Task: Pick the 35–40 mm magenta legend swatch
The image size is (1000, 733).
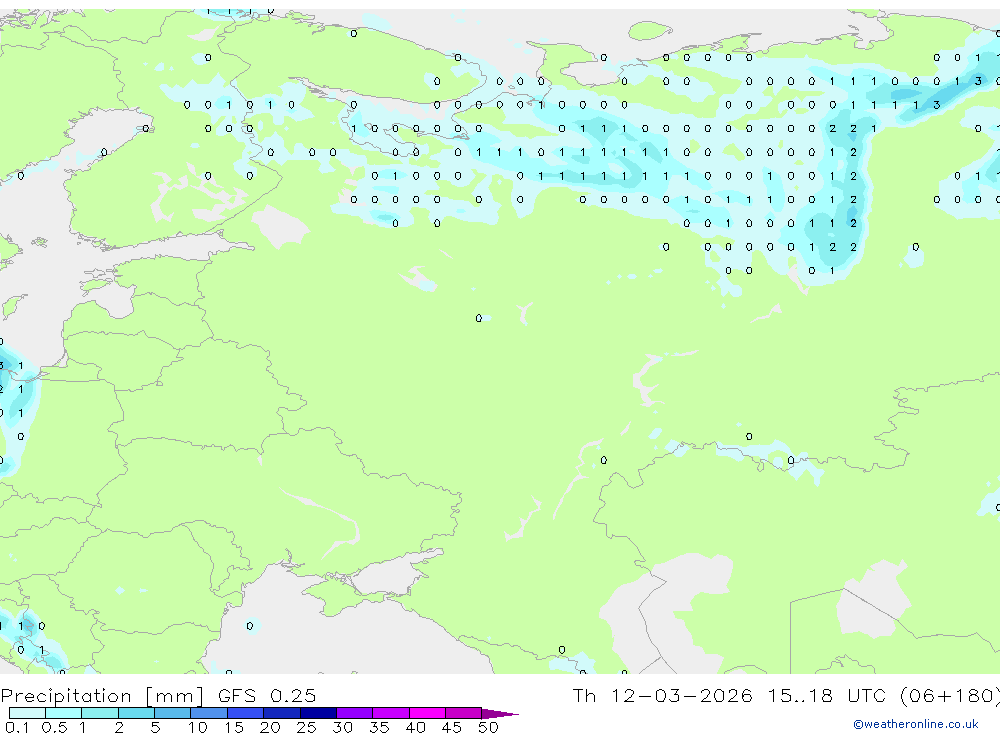Action: 391,713
